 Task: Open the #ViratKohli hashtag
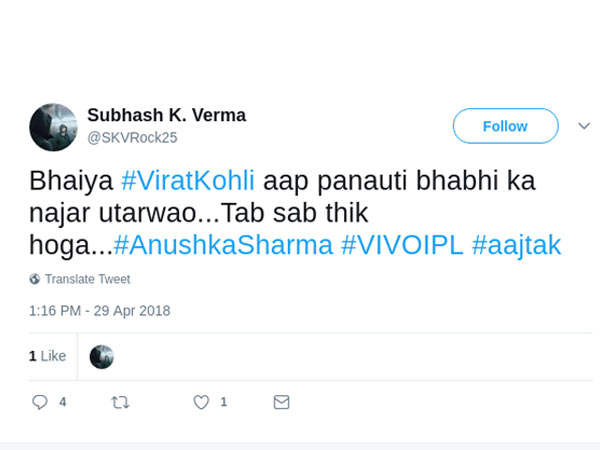(x=188, y=182)
